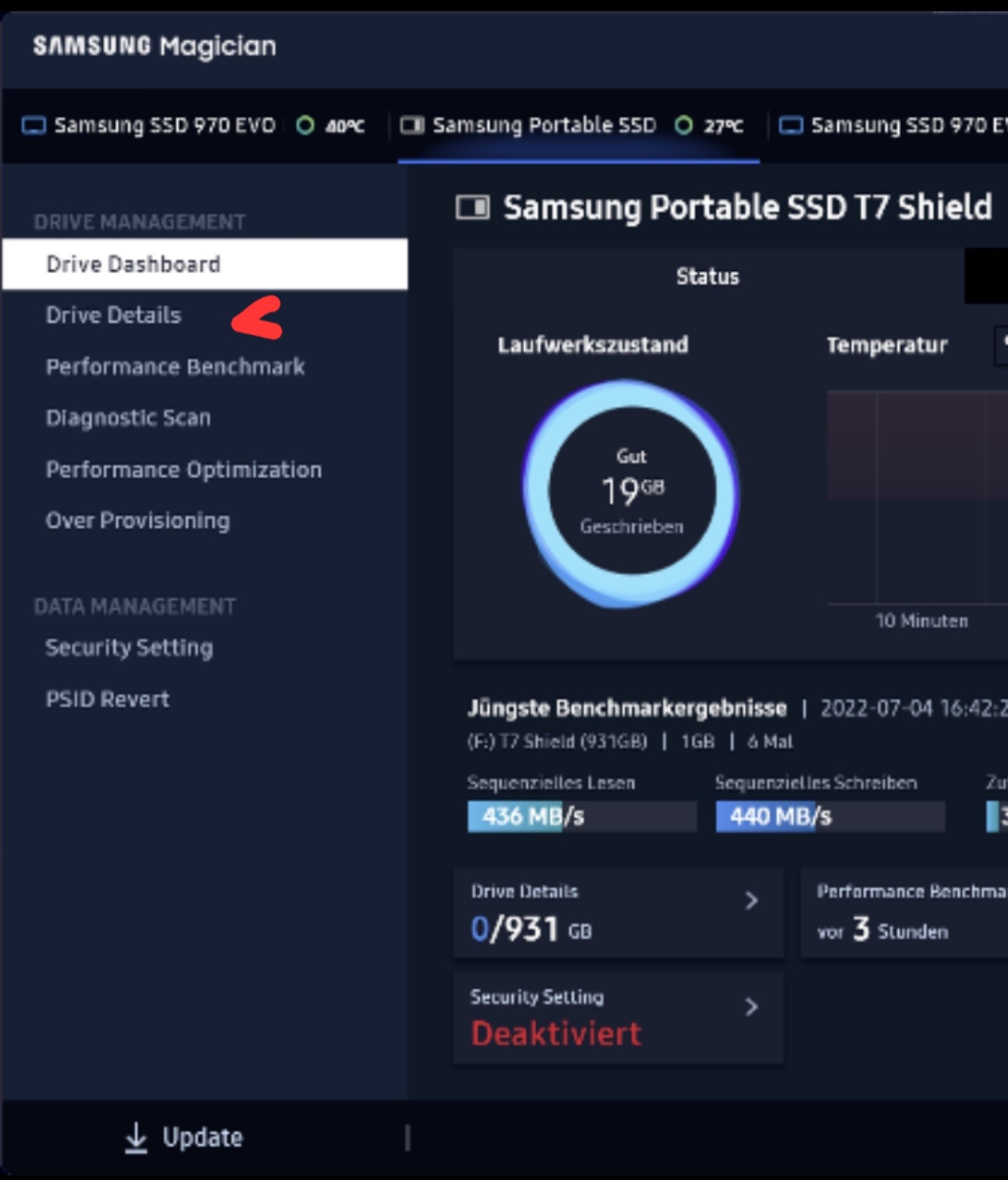Image resolution: width=1008 pixels, height=1180 pixels.
Task: Open Security Setting in sidebar
Action: point(129,648)
